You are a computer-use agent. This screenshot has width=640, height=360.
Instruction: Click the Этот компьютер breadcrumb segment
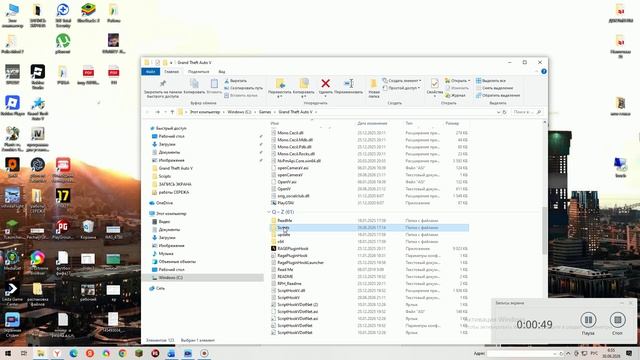point(205,112)
